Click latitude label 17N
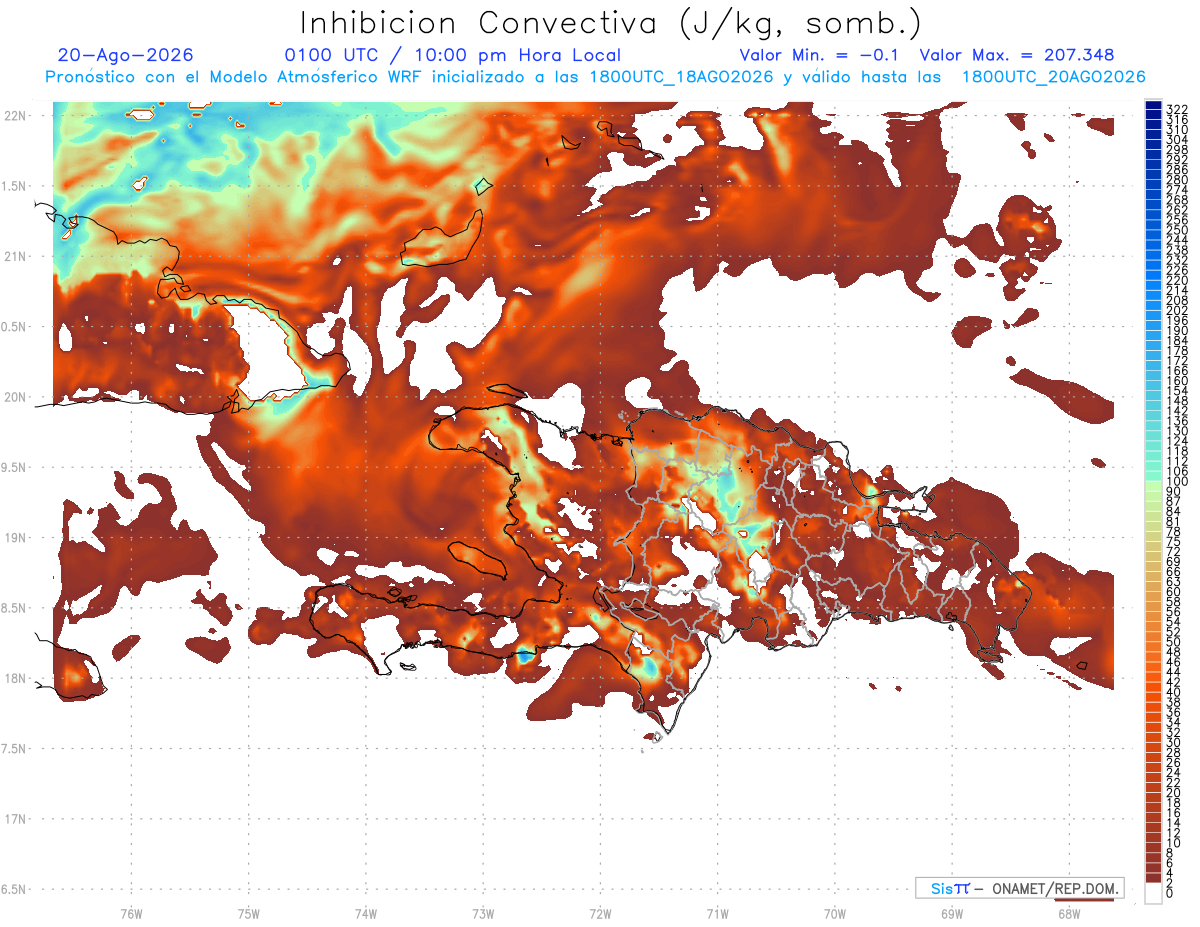Screen dimensions: 1200x927 click(14, 819)
